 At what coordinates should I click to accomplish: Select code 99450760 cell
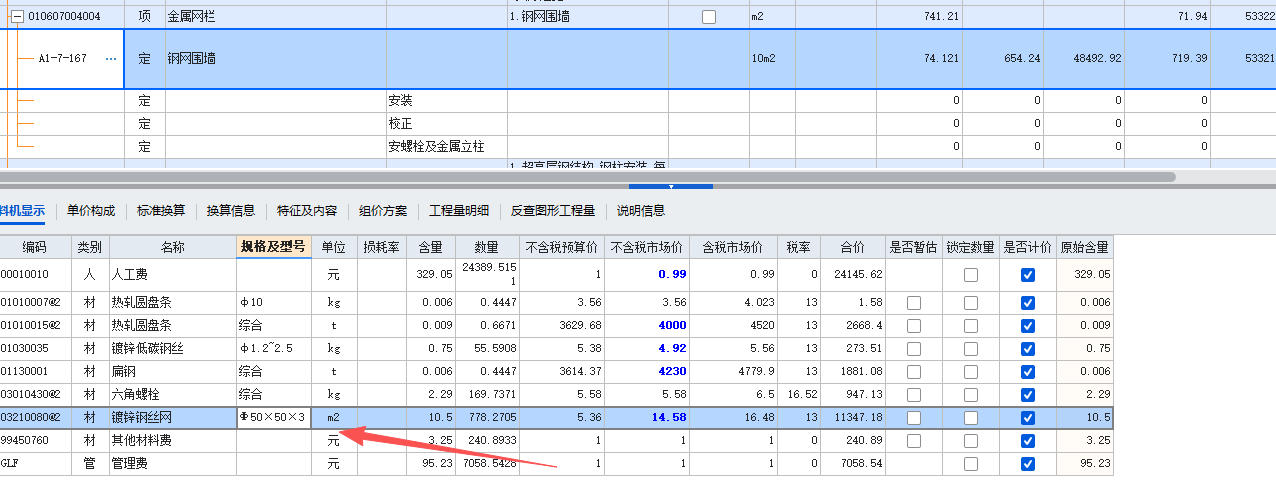tap(35, 440)
